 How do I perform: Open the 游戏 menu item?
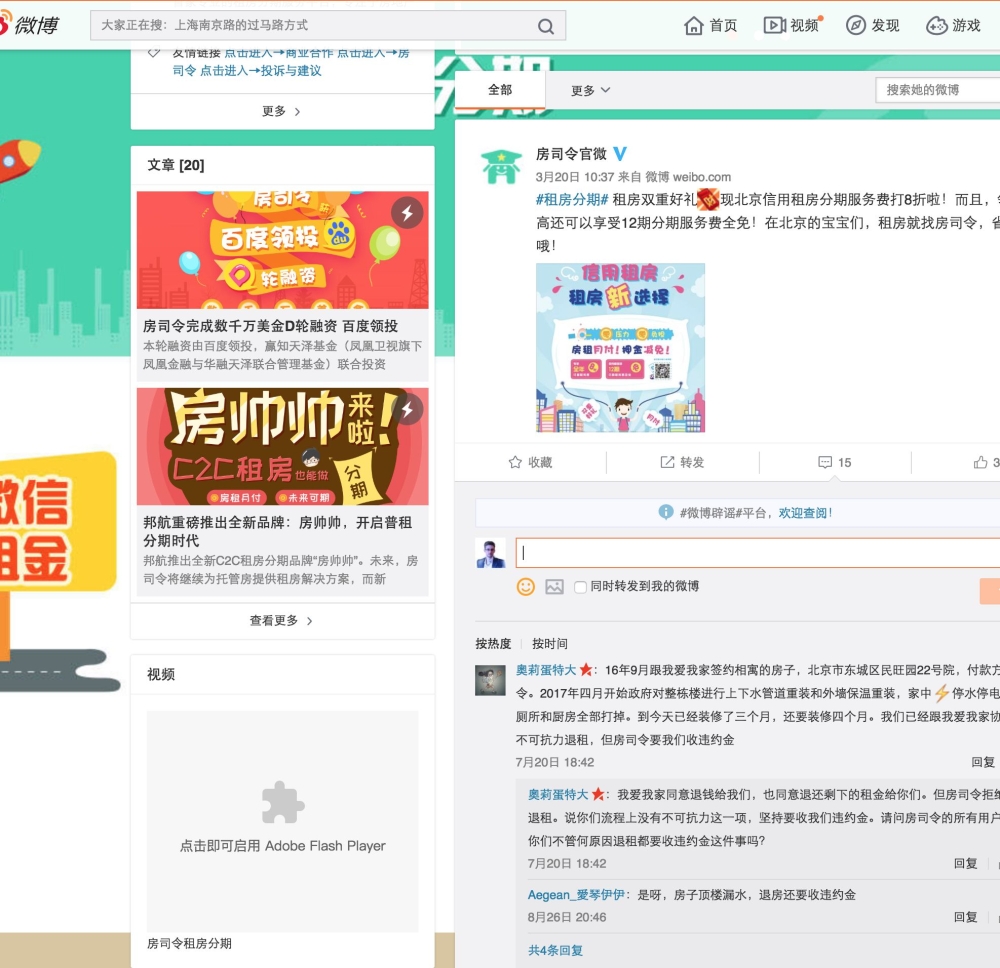[x=966, y=26]
